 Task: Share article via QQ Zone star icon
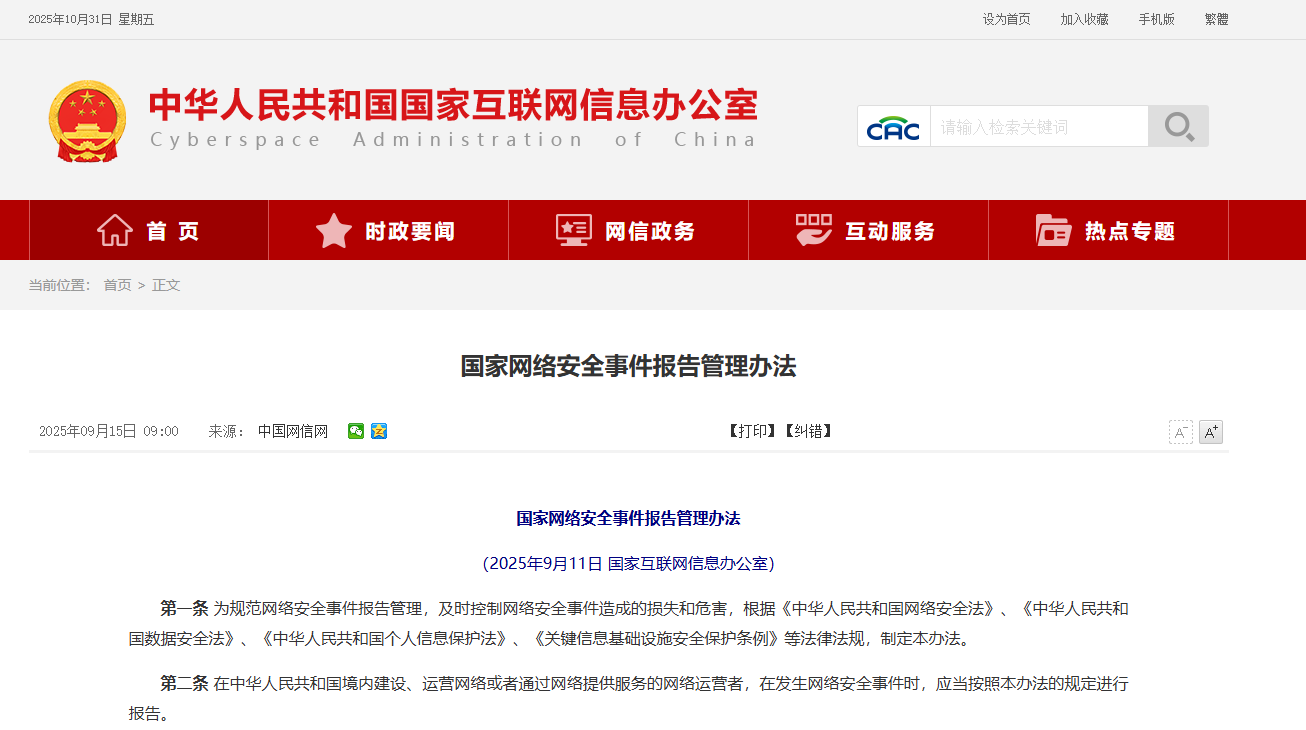click(379, 431)
